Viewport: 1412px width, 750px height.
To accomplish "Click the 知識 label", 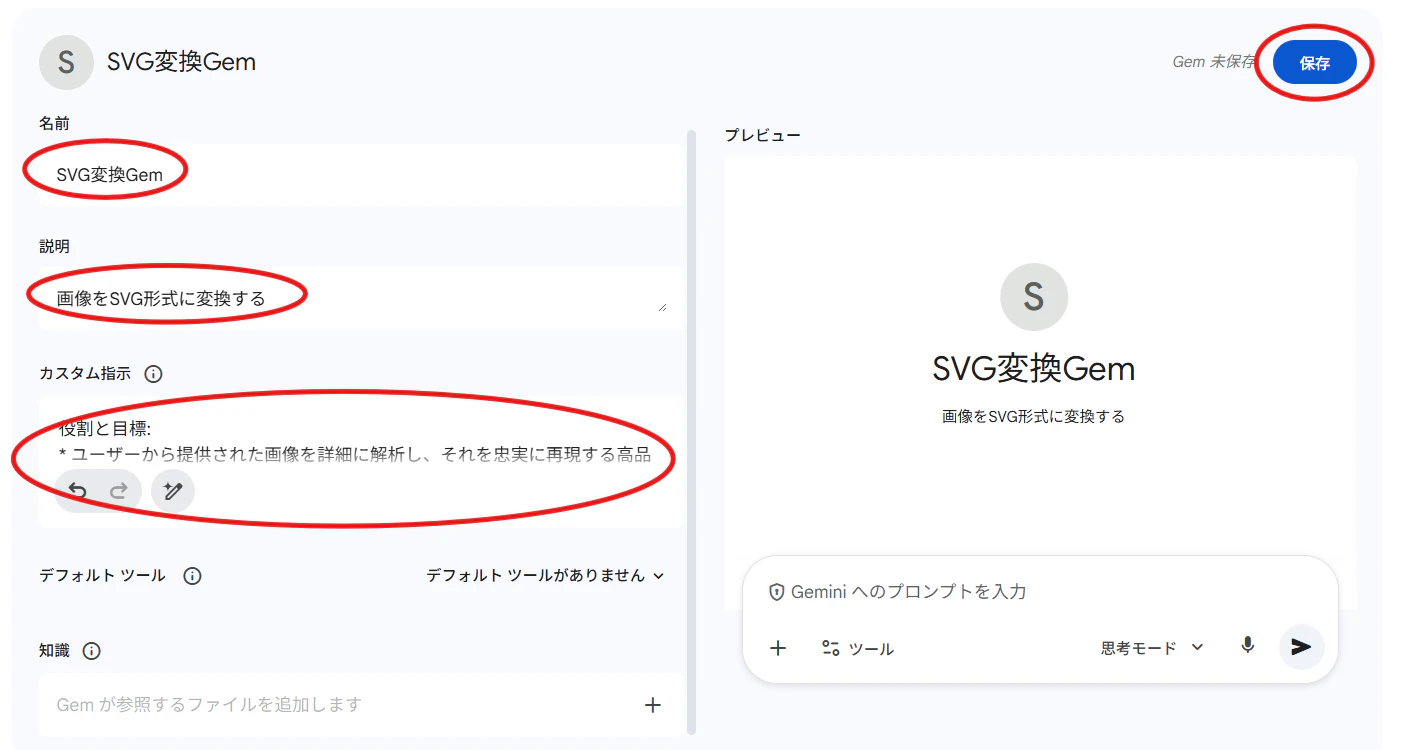I will point(54,651).
